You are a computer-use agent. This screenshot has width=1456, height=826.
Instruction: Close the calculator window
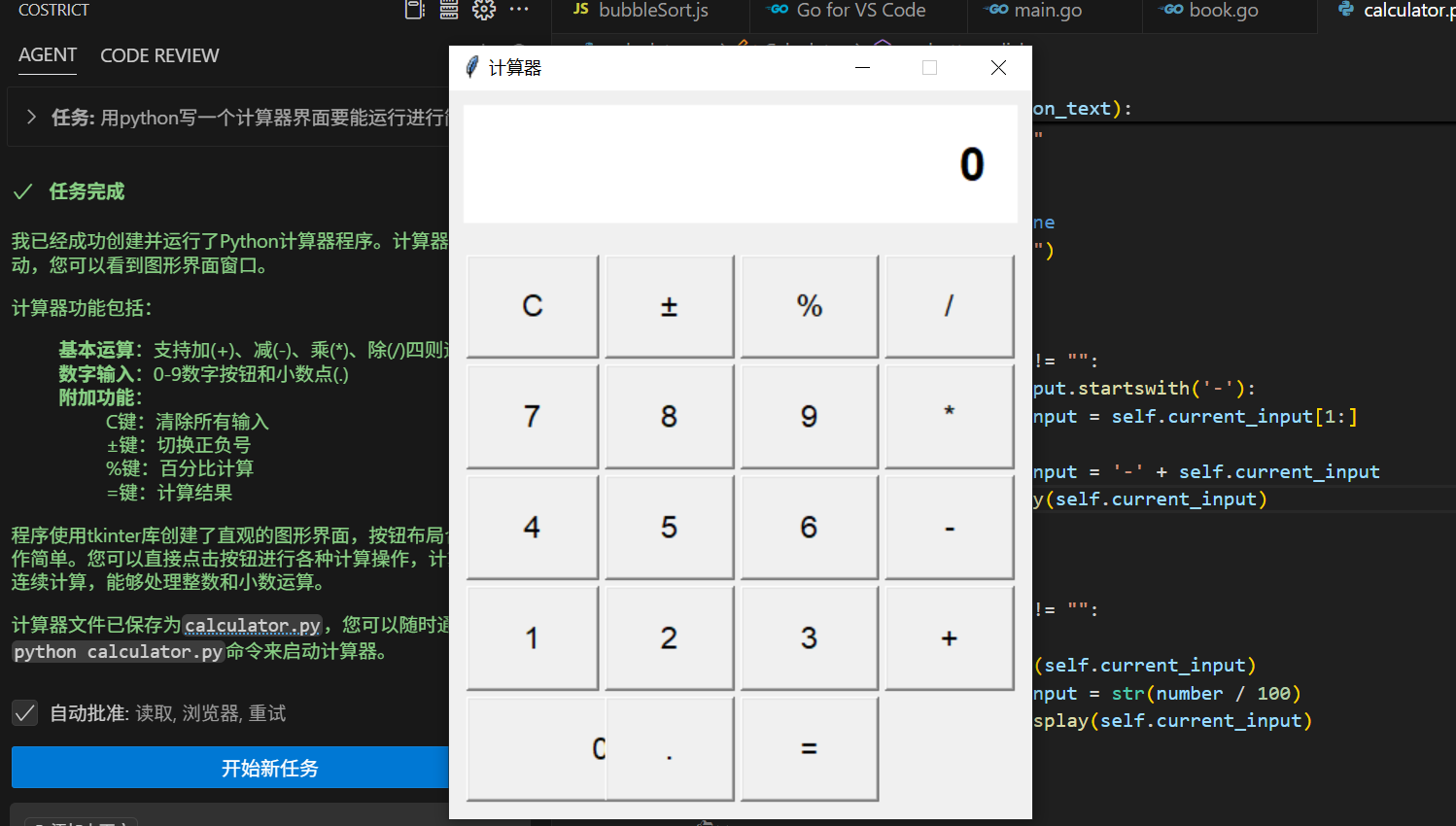click(x=998, y=67)
